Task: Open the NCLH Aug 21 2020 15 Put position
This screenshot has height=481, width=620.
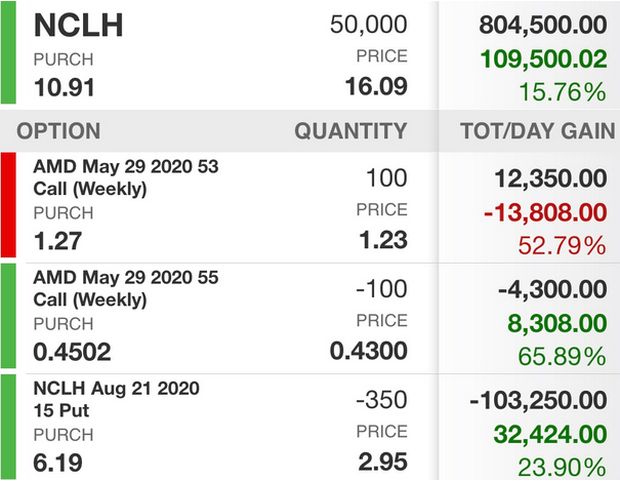Action: pos(310,427)
